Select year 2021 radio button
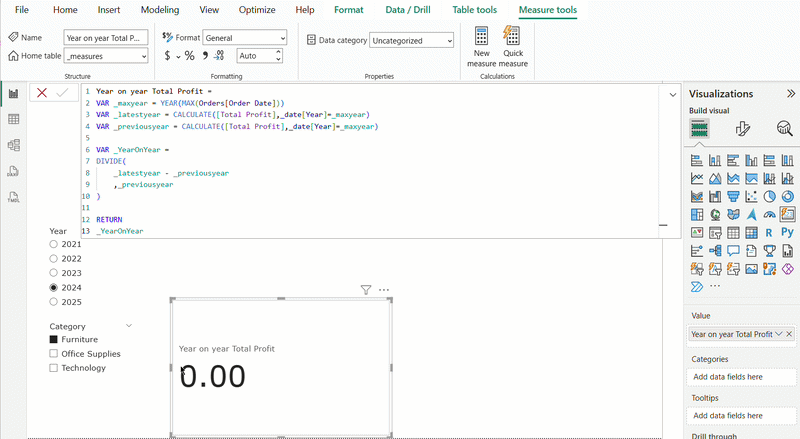The width and height of the screenshot is (800, 439). tap(54, 245)
